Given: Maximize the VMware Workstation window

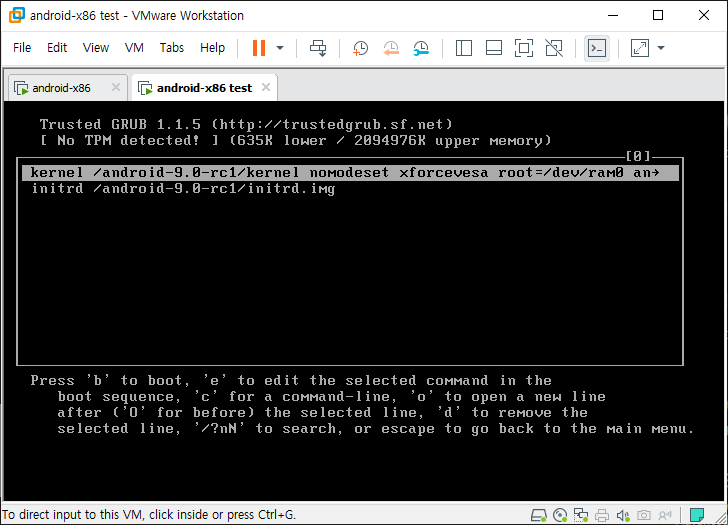Looking at the screenshot, I should click(x=658, y=15).
